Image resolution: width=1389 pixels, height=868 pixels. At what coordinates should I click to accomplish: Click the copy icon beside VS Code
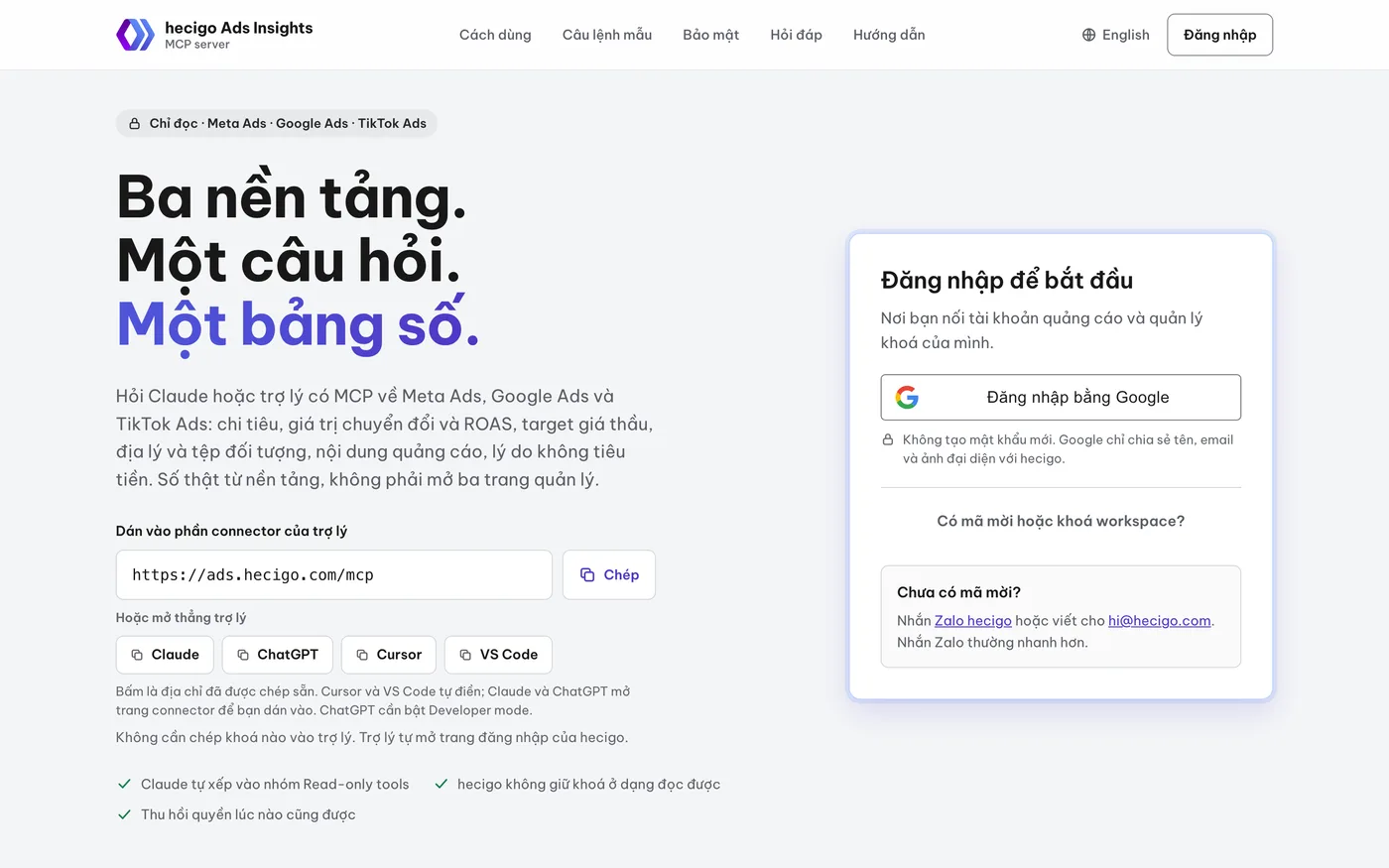(465, 655)
